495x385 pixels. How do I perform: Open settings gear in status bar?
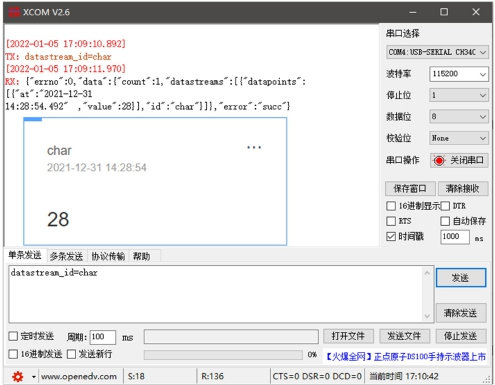(x=17, y=377)
